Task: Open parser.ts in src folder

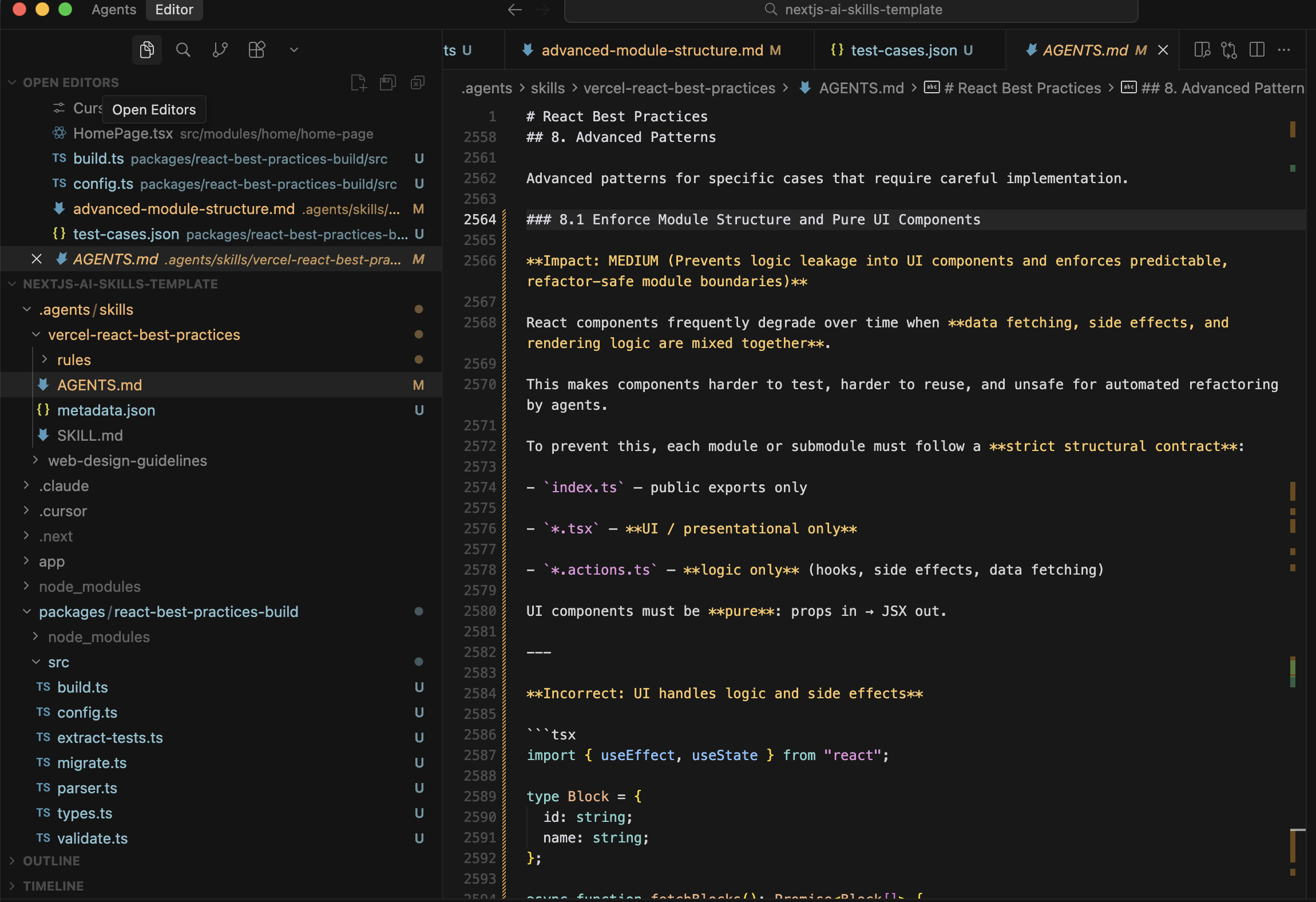Action: pos(221,788)
